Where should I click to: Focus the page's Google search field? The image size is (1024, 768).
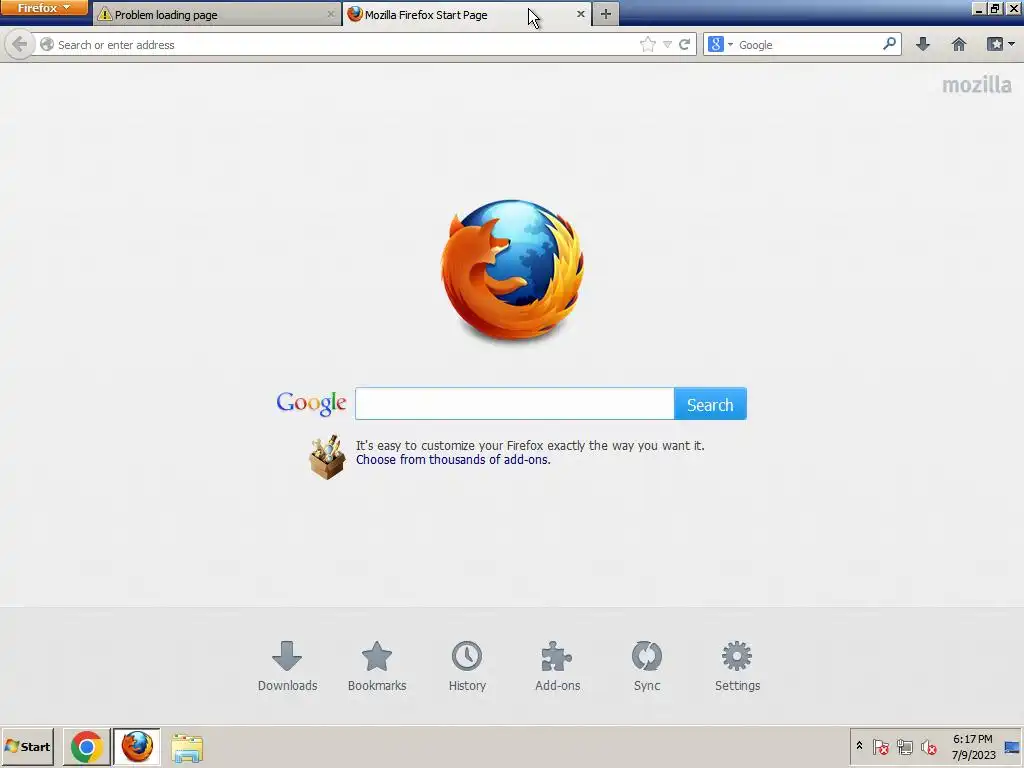[515, 404]
